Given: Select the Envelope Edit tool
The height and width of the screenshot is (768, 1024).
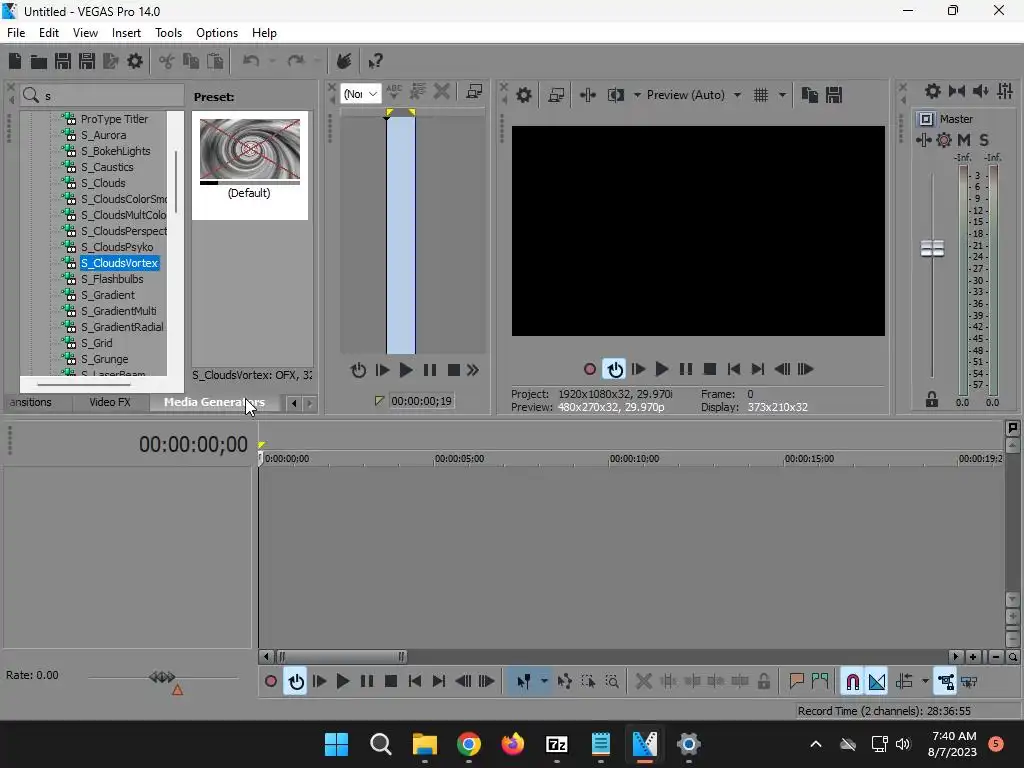Looking at the screenshot, I should pos(564,682).
